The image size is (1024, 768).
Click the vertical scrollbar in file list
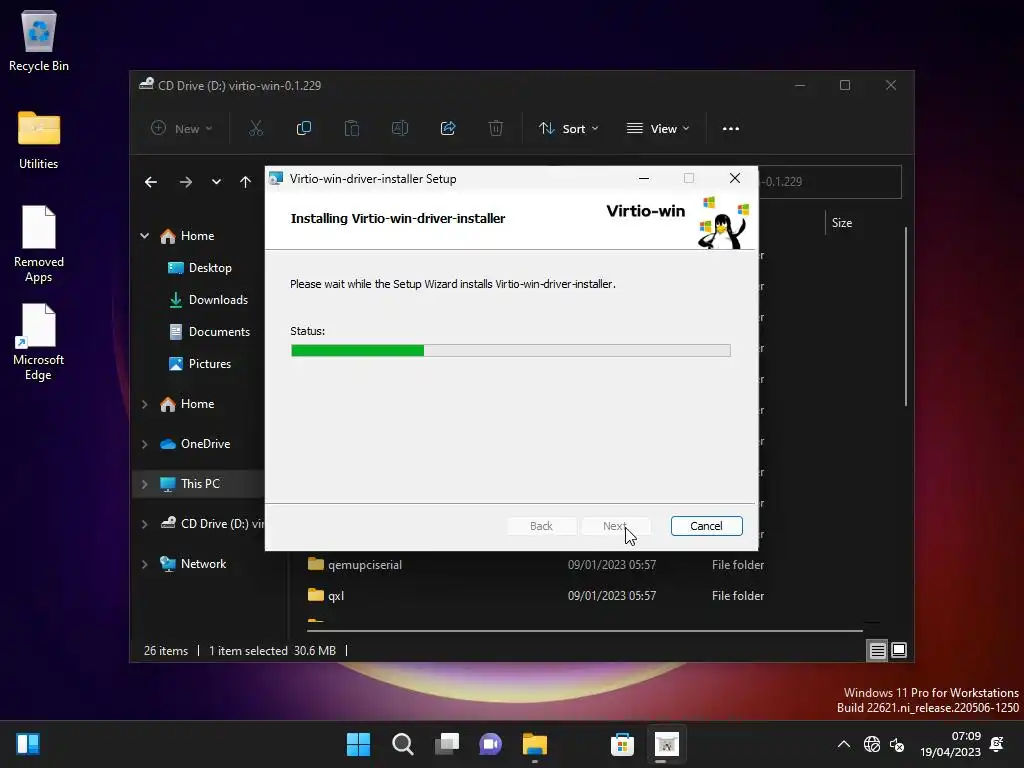tap(906, 317)
